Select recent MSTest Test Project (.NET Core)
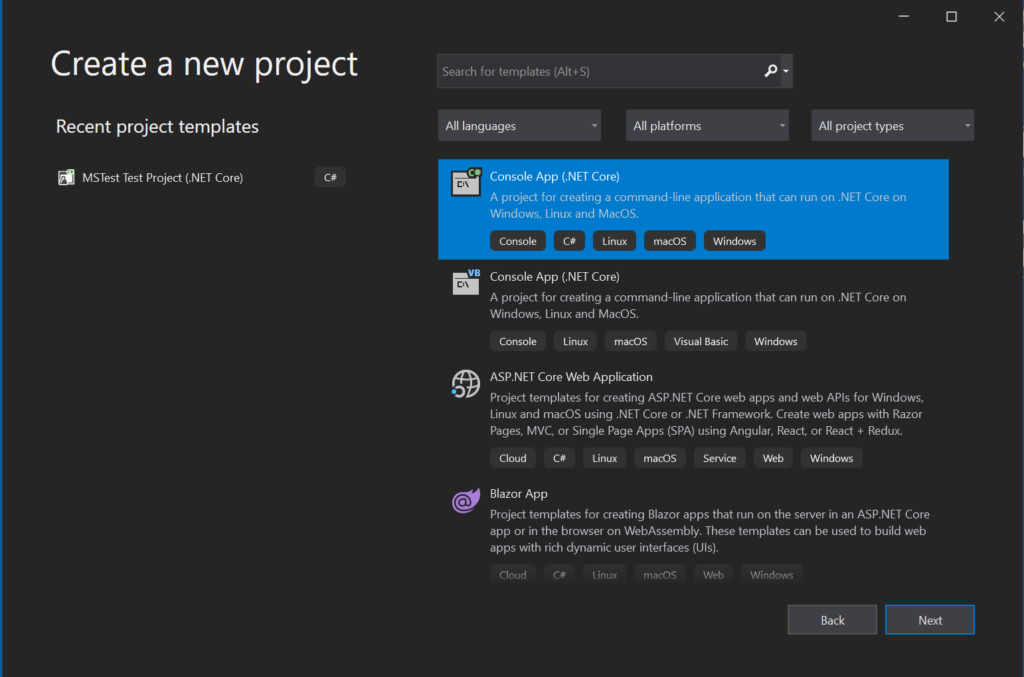1024x677 pixels. (163, 178)
